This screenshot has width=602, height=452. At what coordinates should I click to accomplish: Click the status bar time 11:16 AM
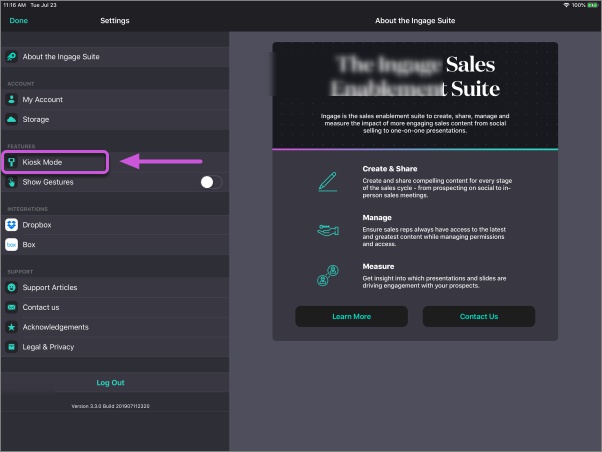15,5
